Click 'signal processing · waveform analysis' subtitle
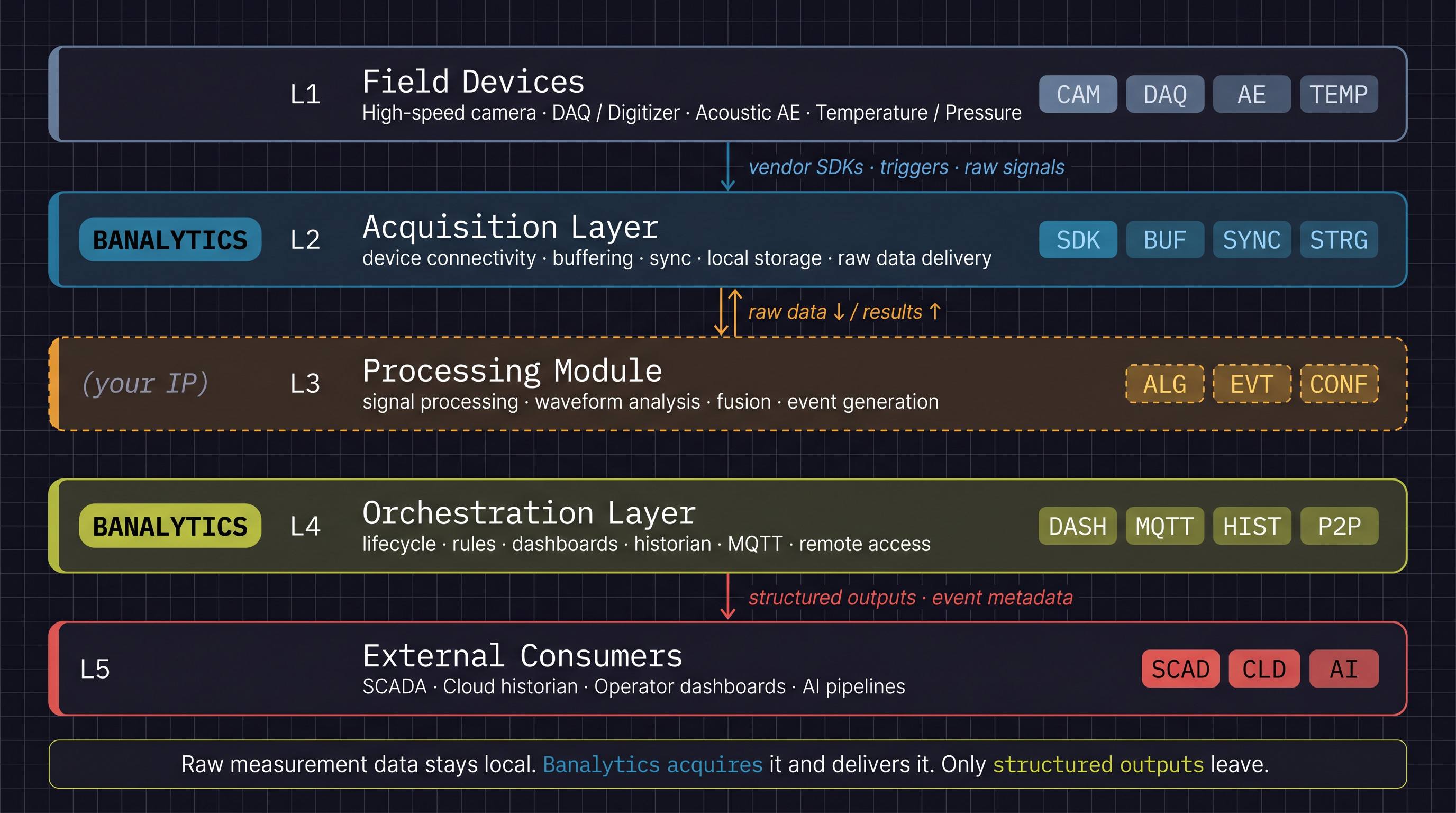The height and width of the screenshot is (813, 1456). 651,402
